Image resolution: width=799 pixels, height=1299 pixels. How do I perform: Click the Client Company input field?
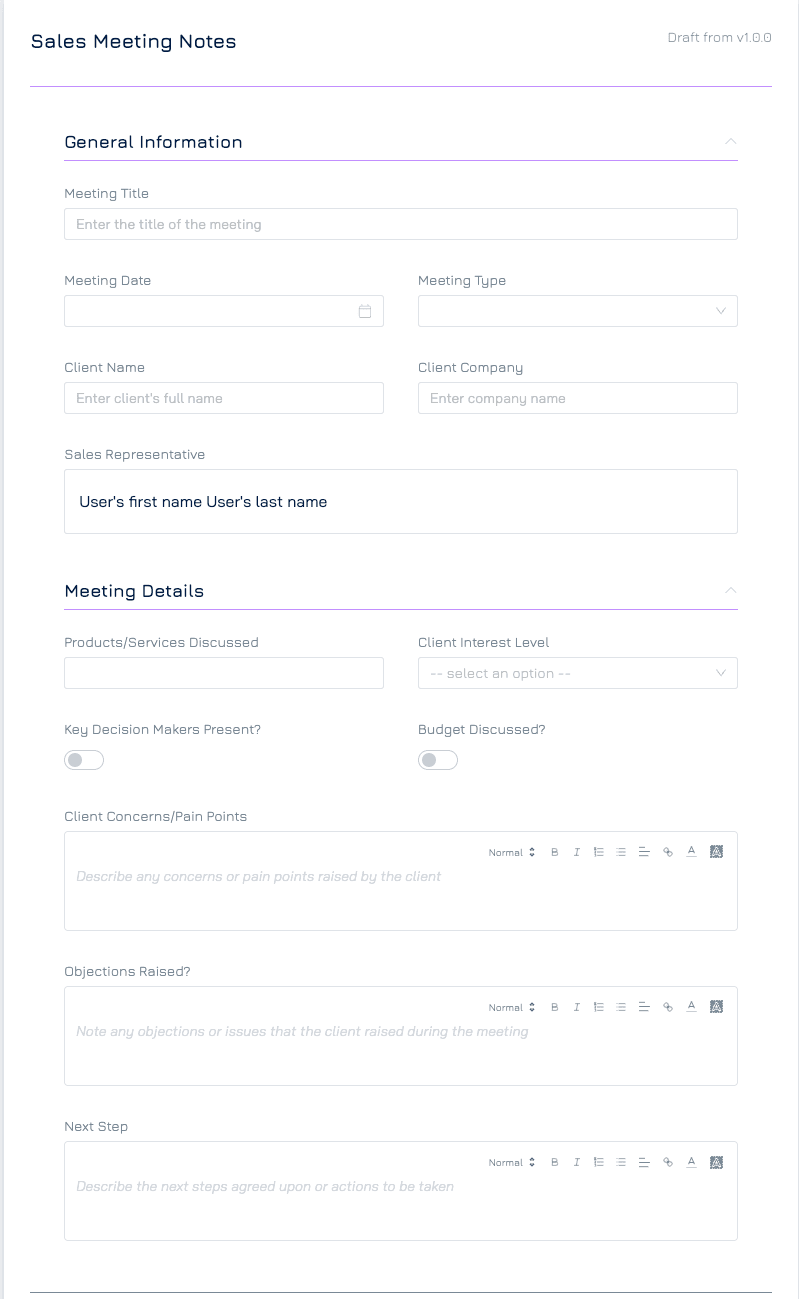[x=578, y=398]
